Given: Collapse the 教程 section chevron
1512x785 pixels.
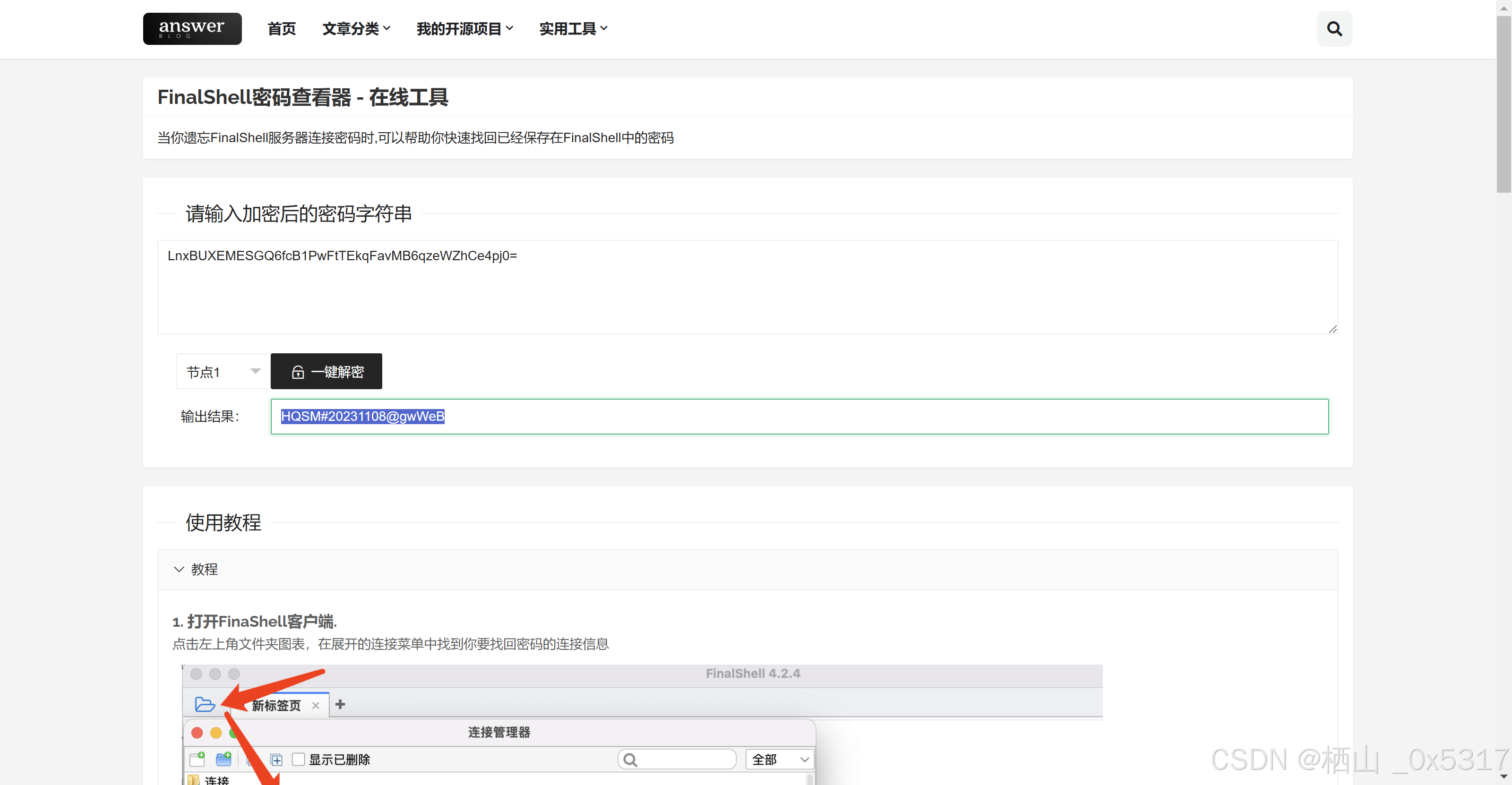Looking at the screenshot, I should (x=179, y=569).
